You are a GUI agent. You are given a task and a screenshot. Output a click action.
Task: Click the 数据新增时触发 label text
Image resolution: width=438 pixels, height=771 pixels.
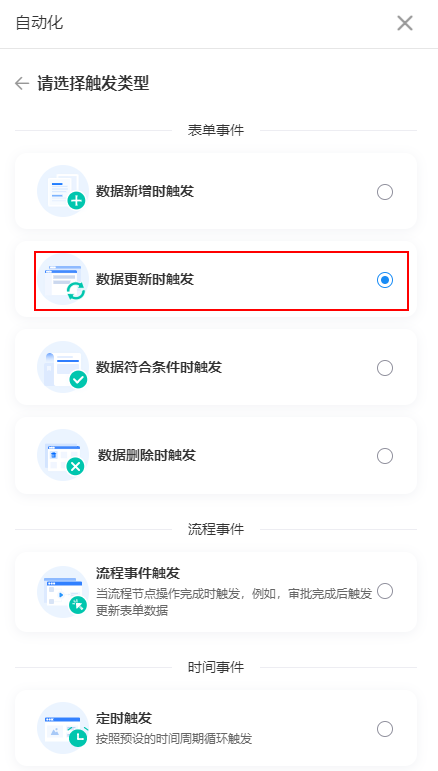tap(145, 191)
